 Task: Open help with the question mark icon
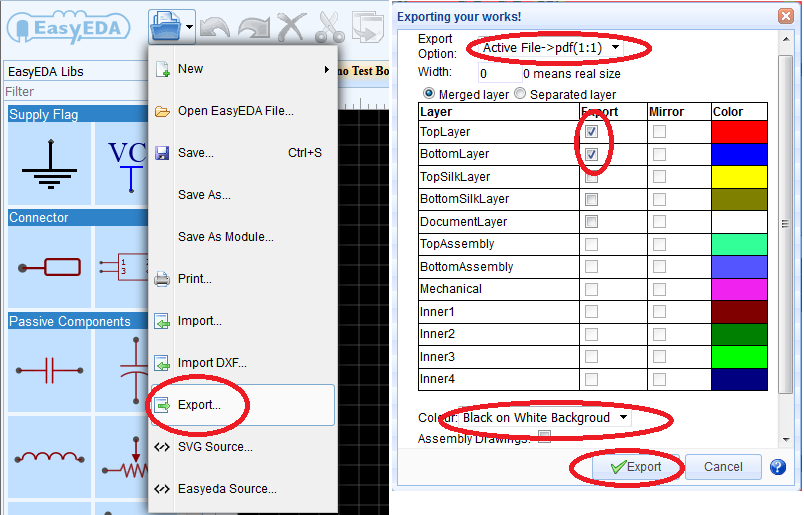click(x=778, y=467)
